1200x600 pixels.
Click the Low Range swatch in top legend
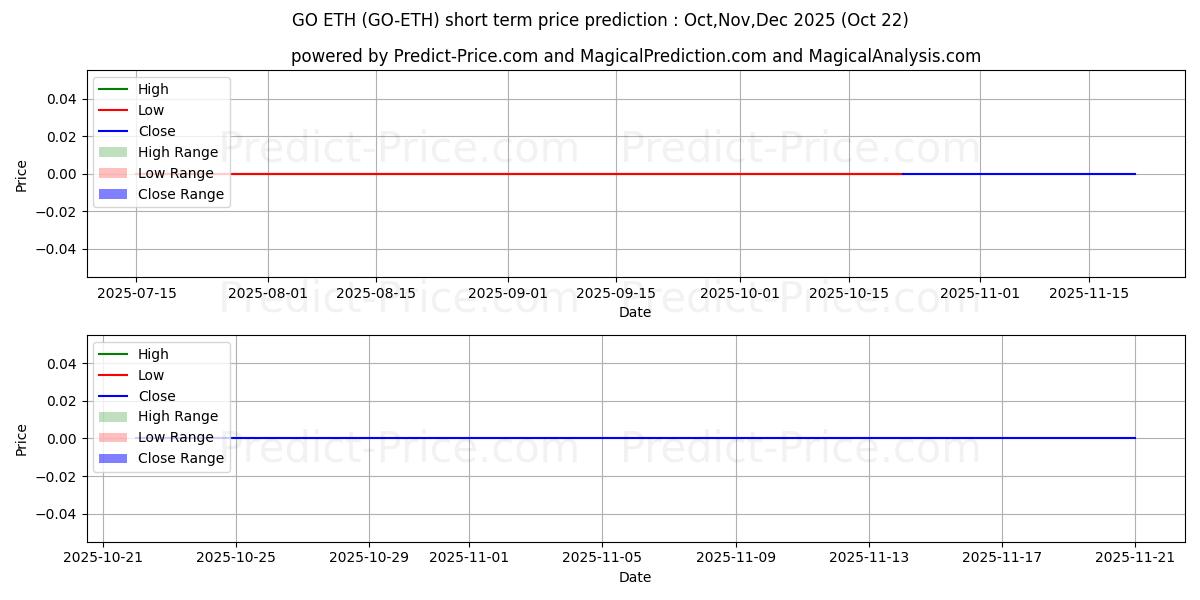[113, 173]
